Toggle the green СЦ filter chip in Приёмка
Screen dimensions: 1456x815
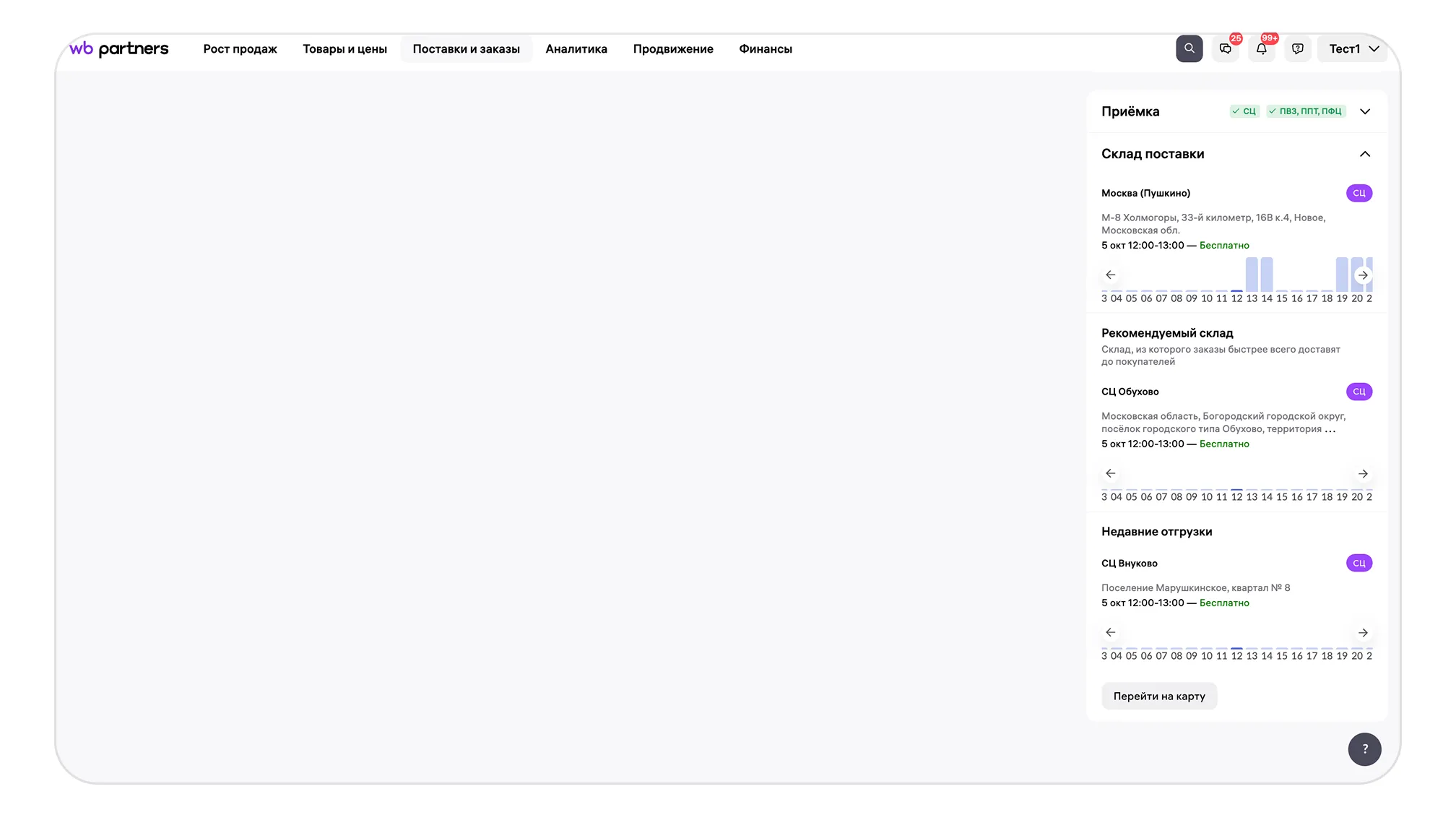1244,111
